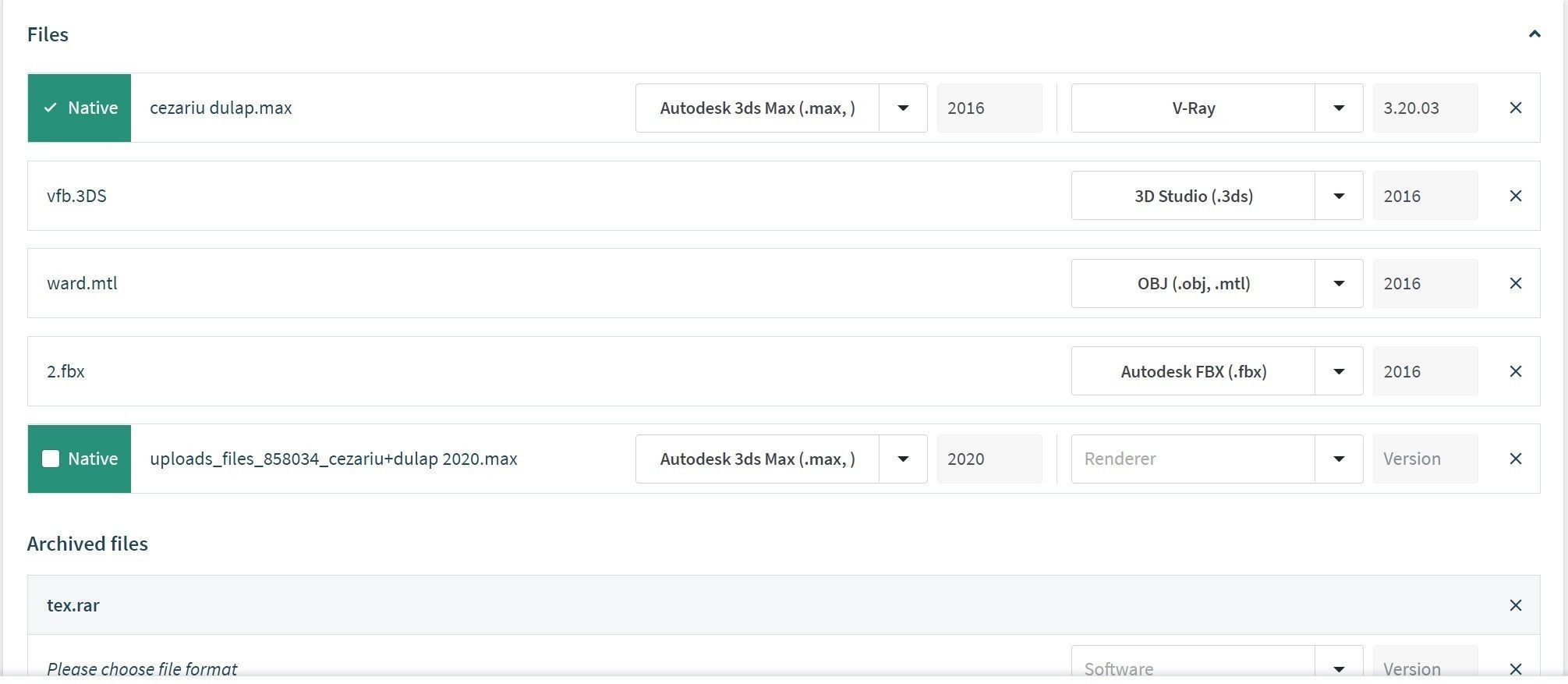
Task: Remove the vfb.3DS file row
Action: pos(1515,196)
